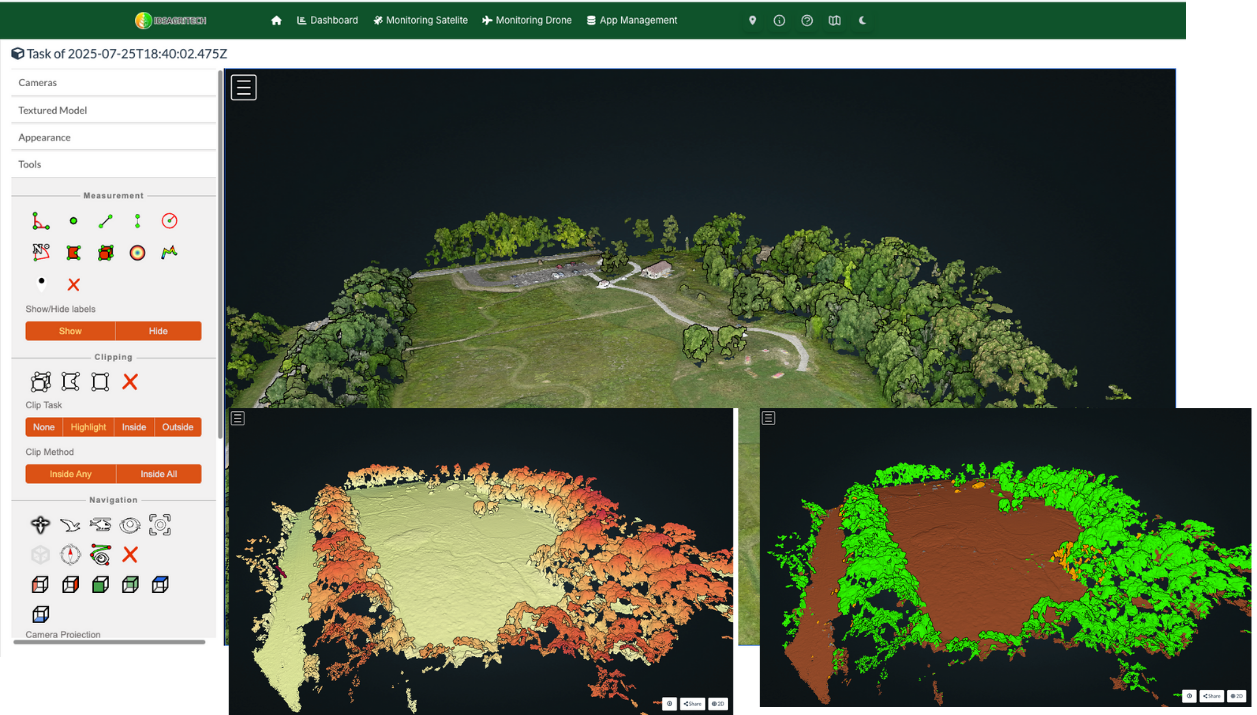Open the Dashboard menu item
The height and width of the screenshot is (715, 1257).
click(327, 20)
